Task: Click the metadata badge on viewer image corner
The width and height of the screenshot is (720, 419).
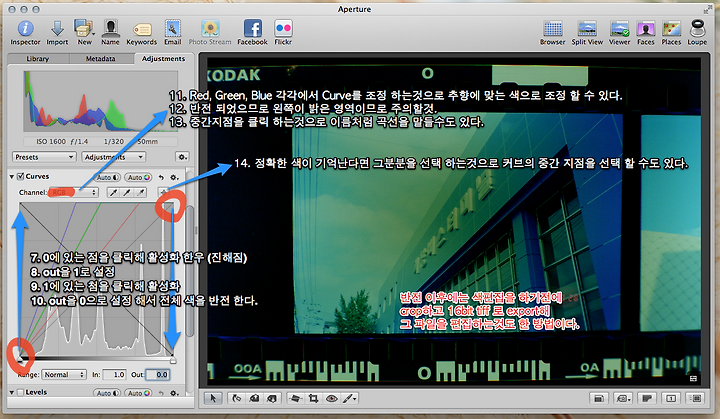Action: [x=693, y=379]
